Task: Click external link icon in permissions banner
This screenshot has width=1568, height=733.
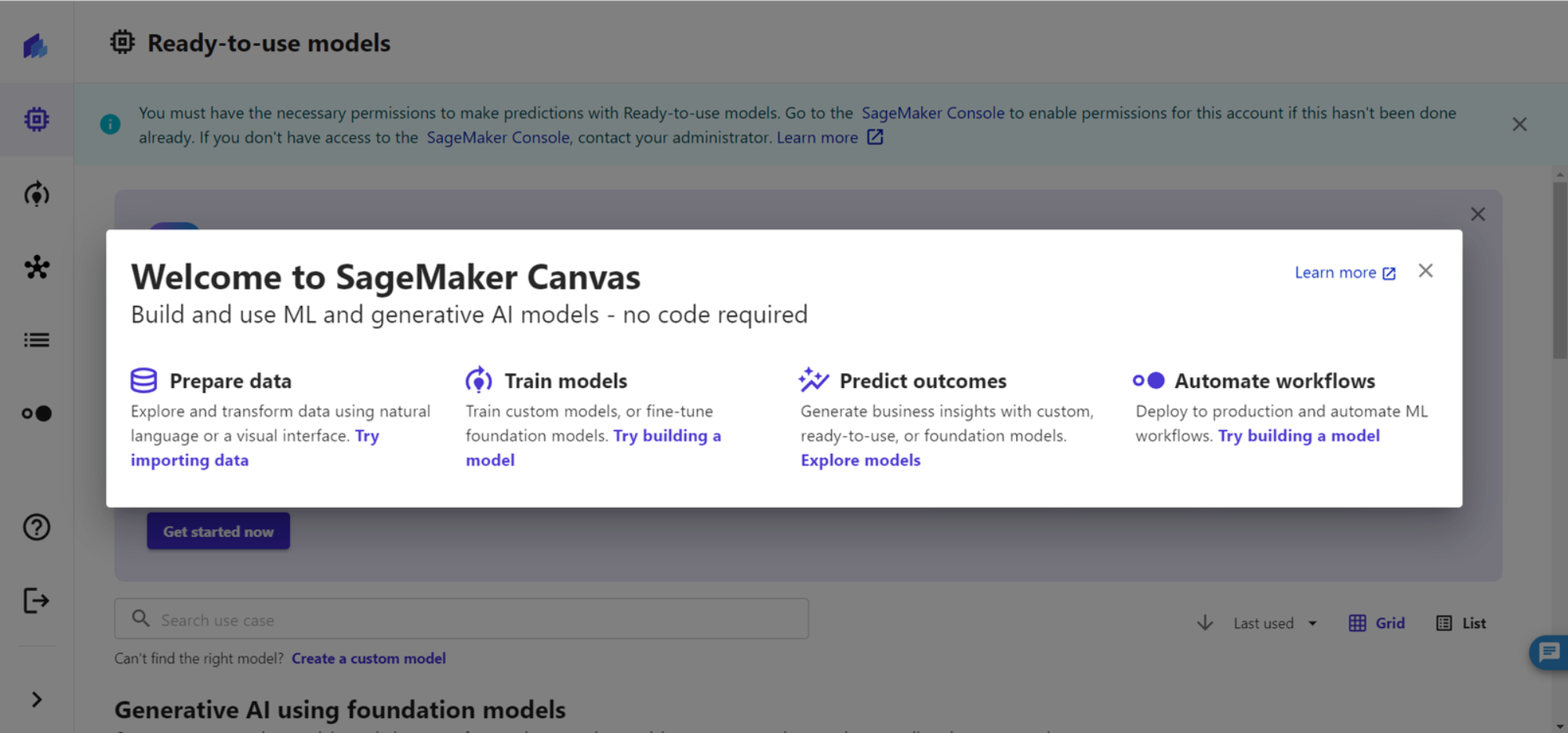Action: [875, 137]
